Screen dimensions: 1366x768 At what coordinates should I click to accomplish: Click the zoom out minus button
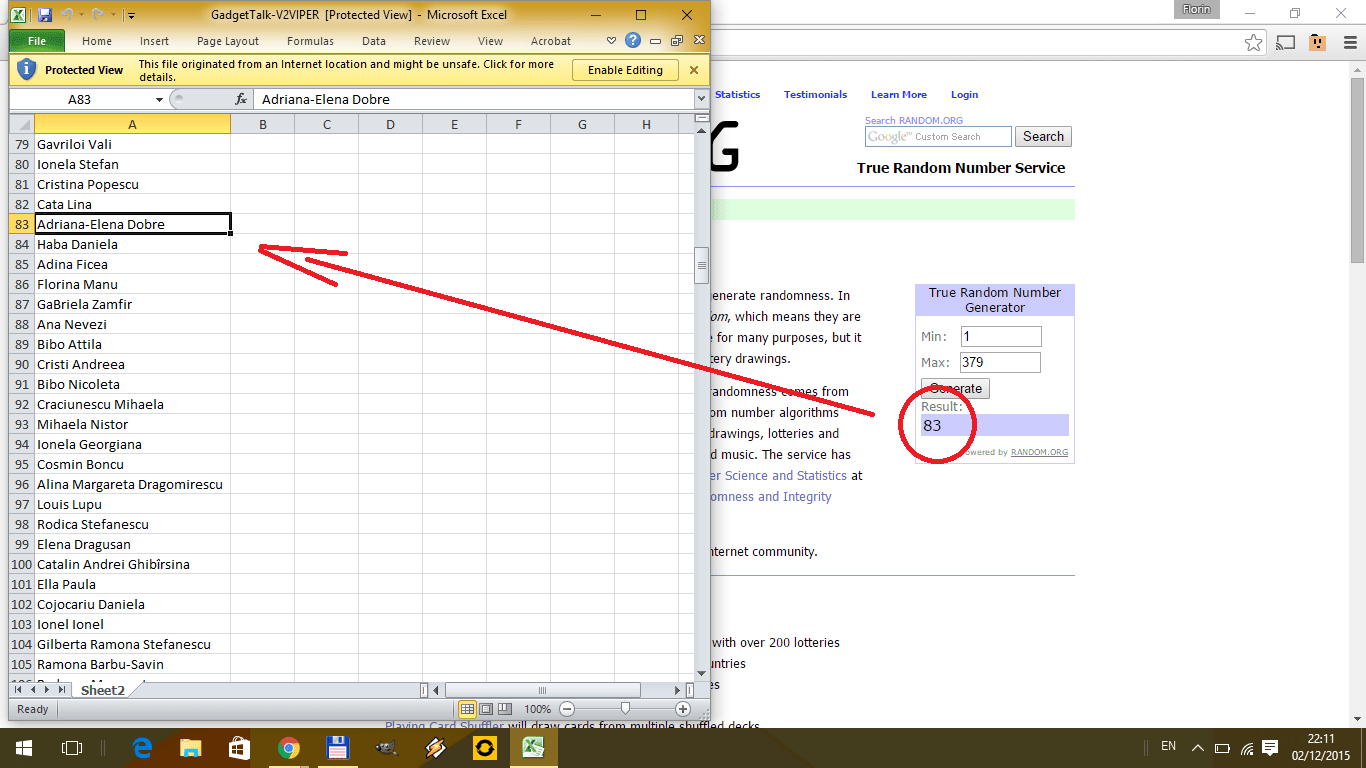(567, 709)
